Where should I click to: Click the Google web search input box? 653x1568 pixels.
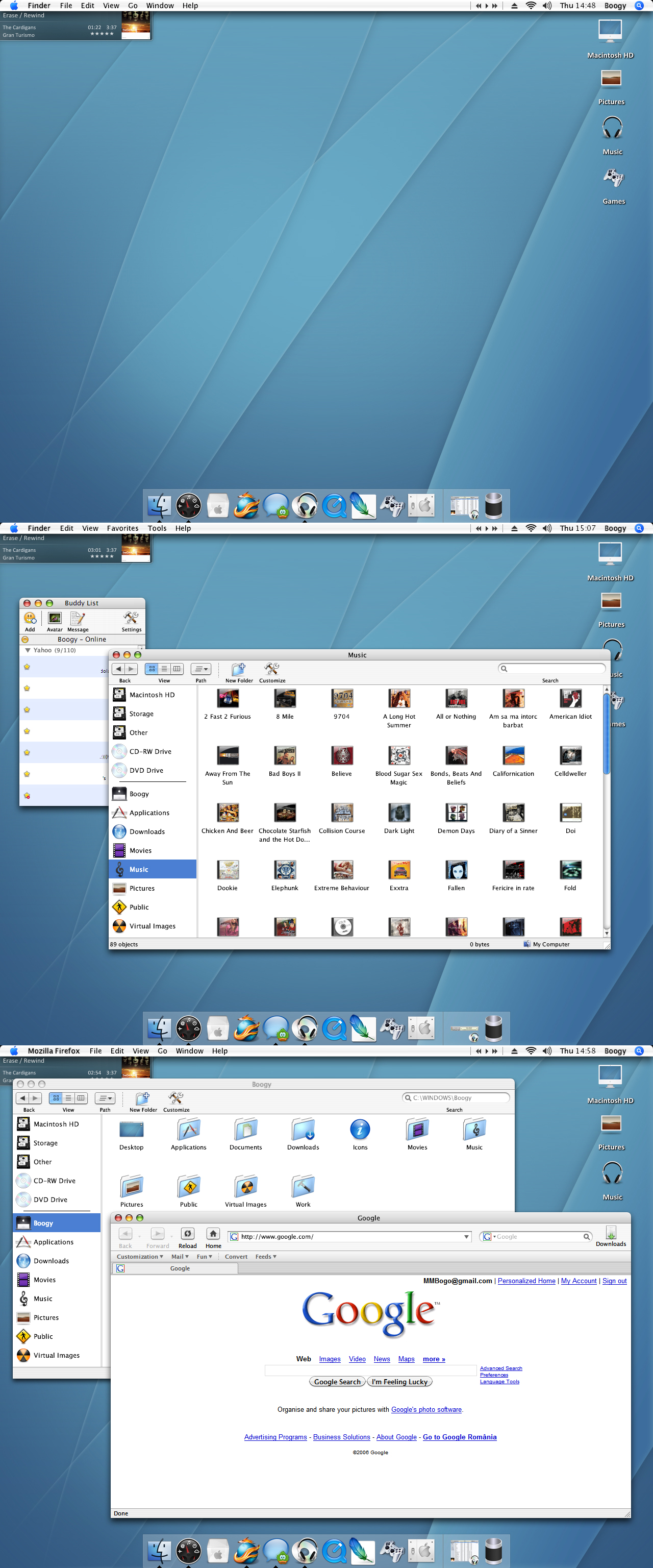(370, 1370)
